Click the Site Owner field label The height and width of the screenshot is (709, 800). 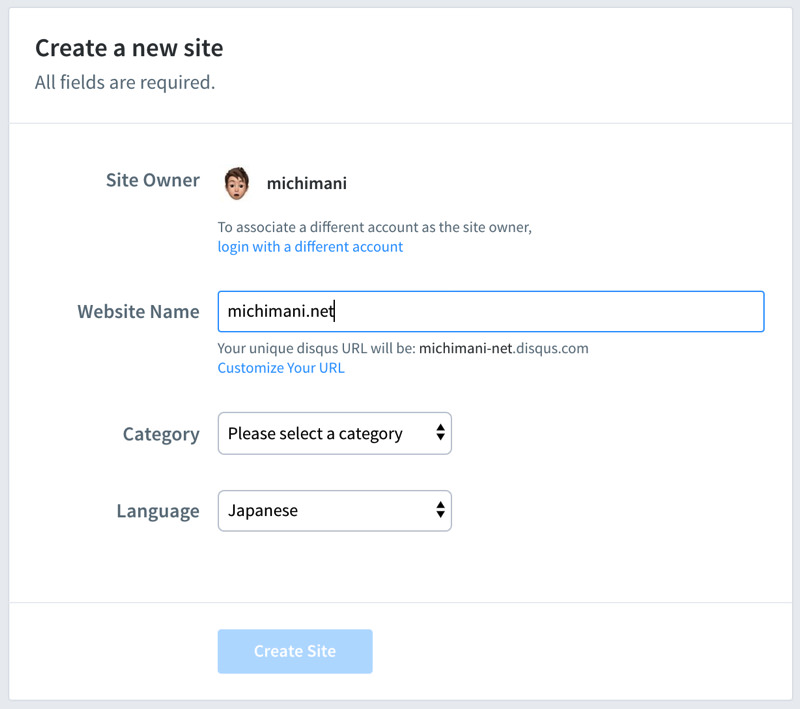point(152,180)
